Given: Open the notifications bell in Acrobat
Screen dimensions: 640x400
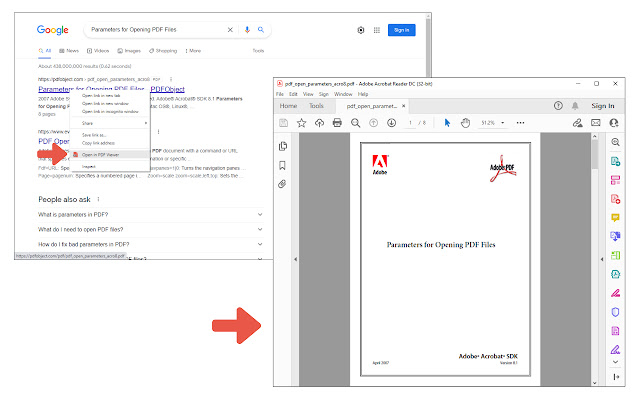Looking at the screenshot, I should (x=575, y=106).
